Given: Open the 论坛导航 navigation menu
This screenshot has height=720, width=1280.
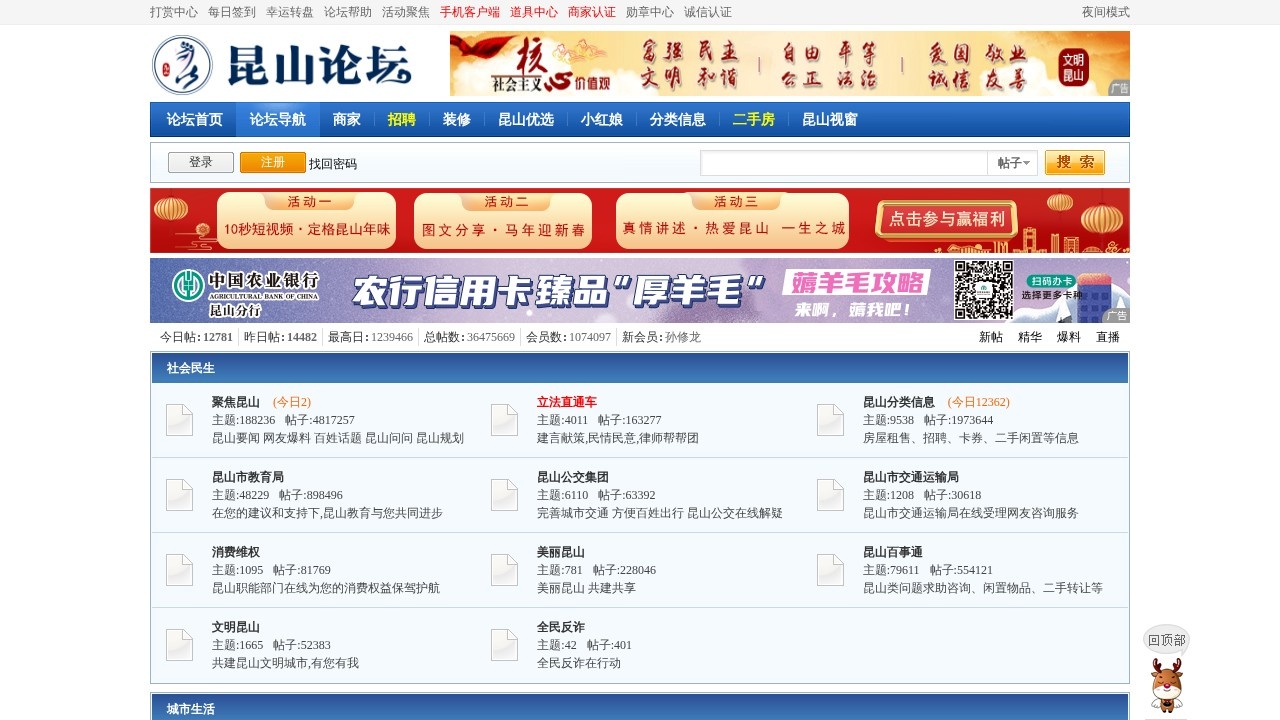Looking at the screenshot, I should [x=278, y=120].
